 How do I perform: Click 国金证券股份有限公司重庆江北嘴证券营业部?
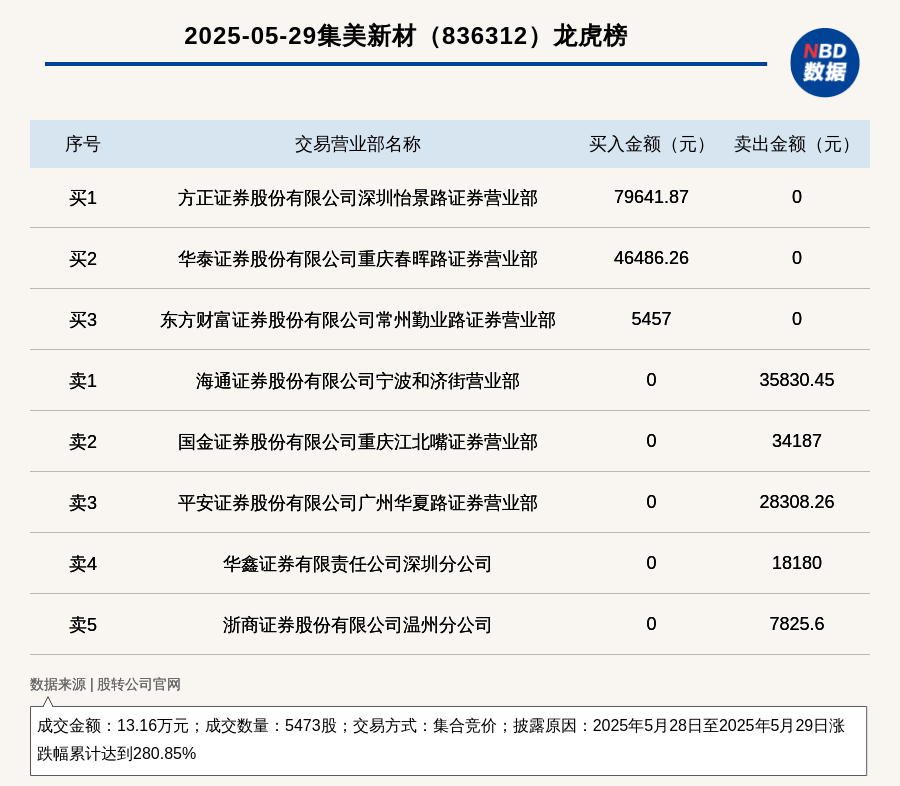pos(358,442)
